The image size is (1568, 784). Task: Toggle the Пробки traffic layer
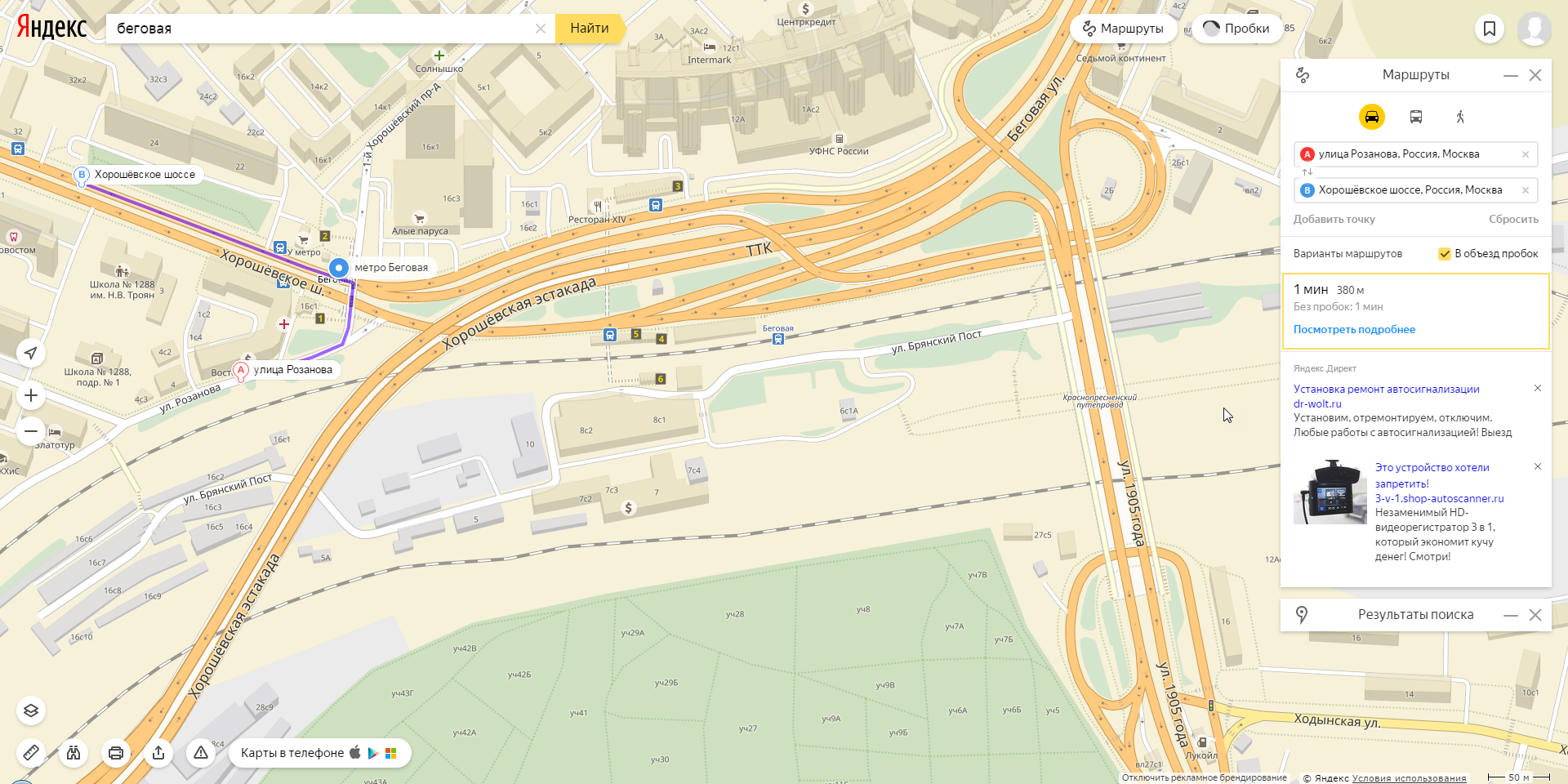click(x=1236, y=29)
